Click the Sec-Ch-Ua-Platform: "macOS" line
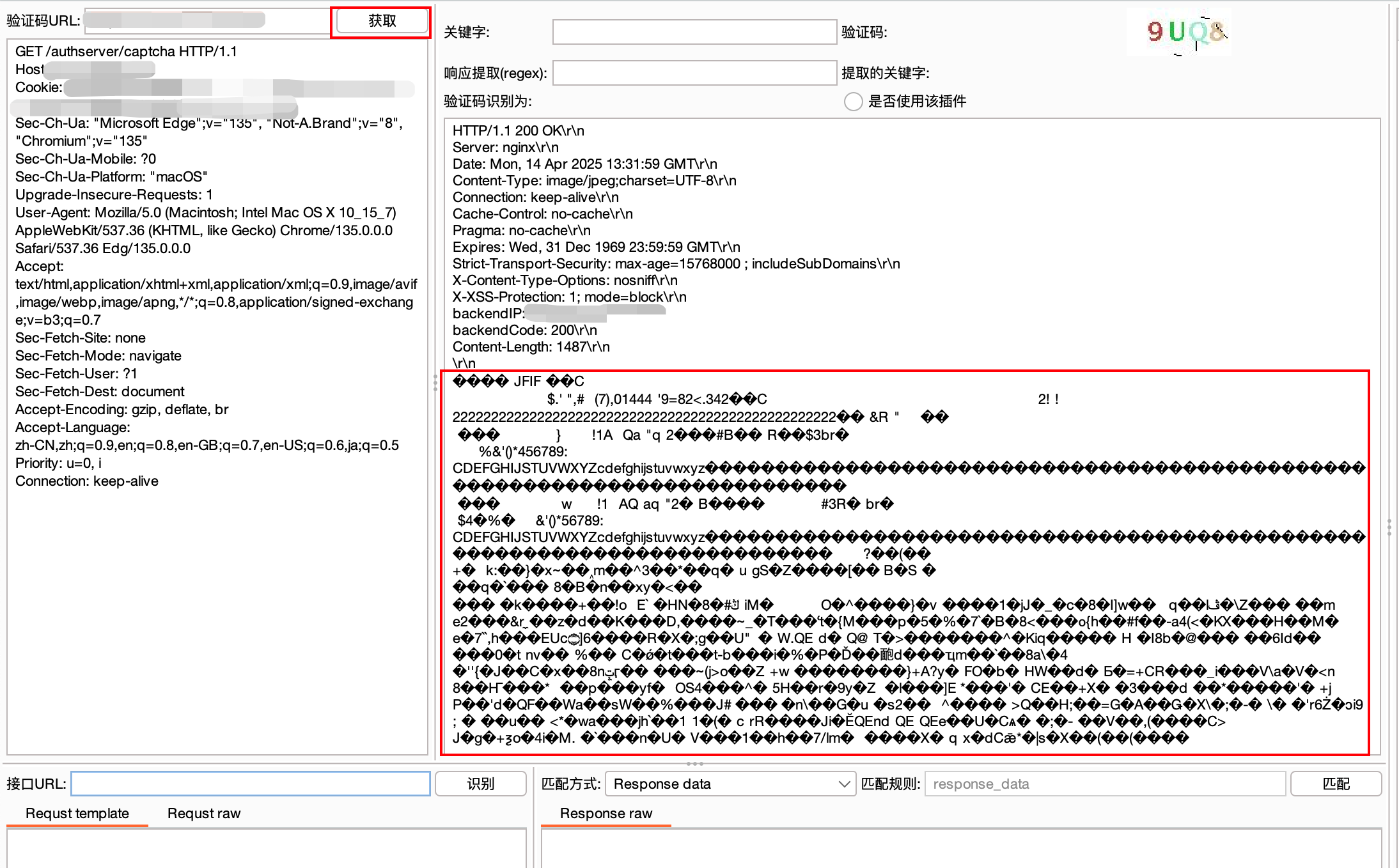The height and width of the screenshot is (868, 1399). (x=111, y=176)
